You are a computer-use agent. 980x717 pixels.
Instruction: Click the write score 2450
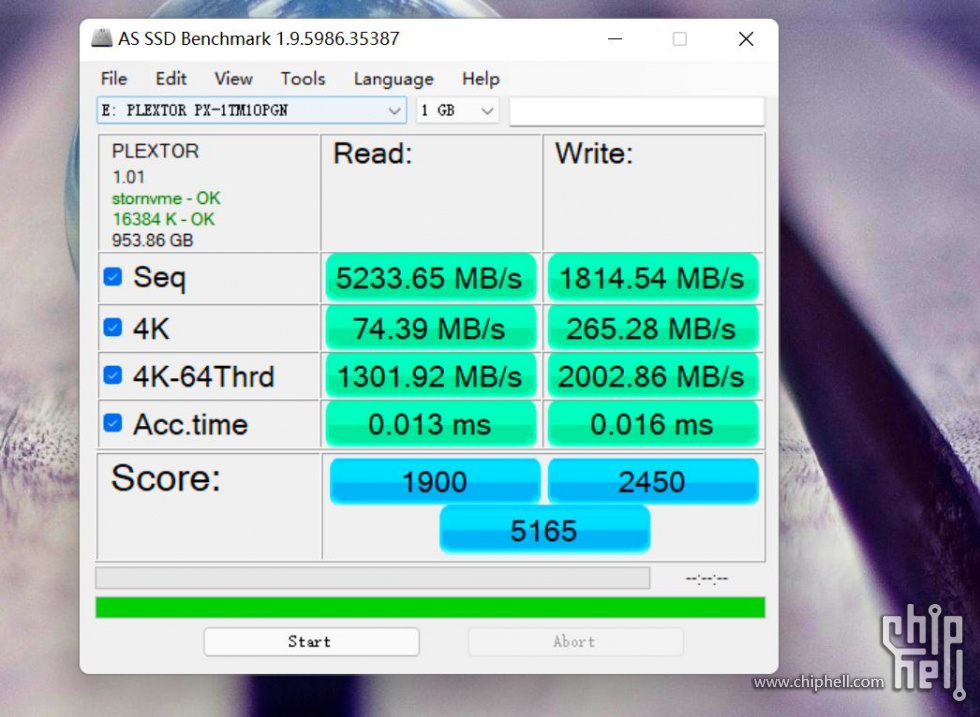pos(653,481)
